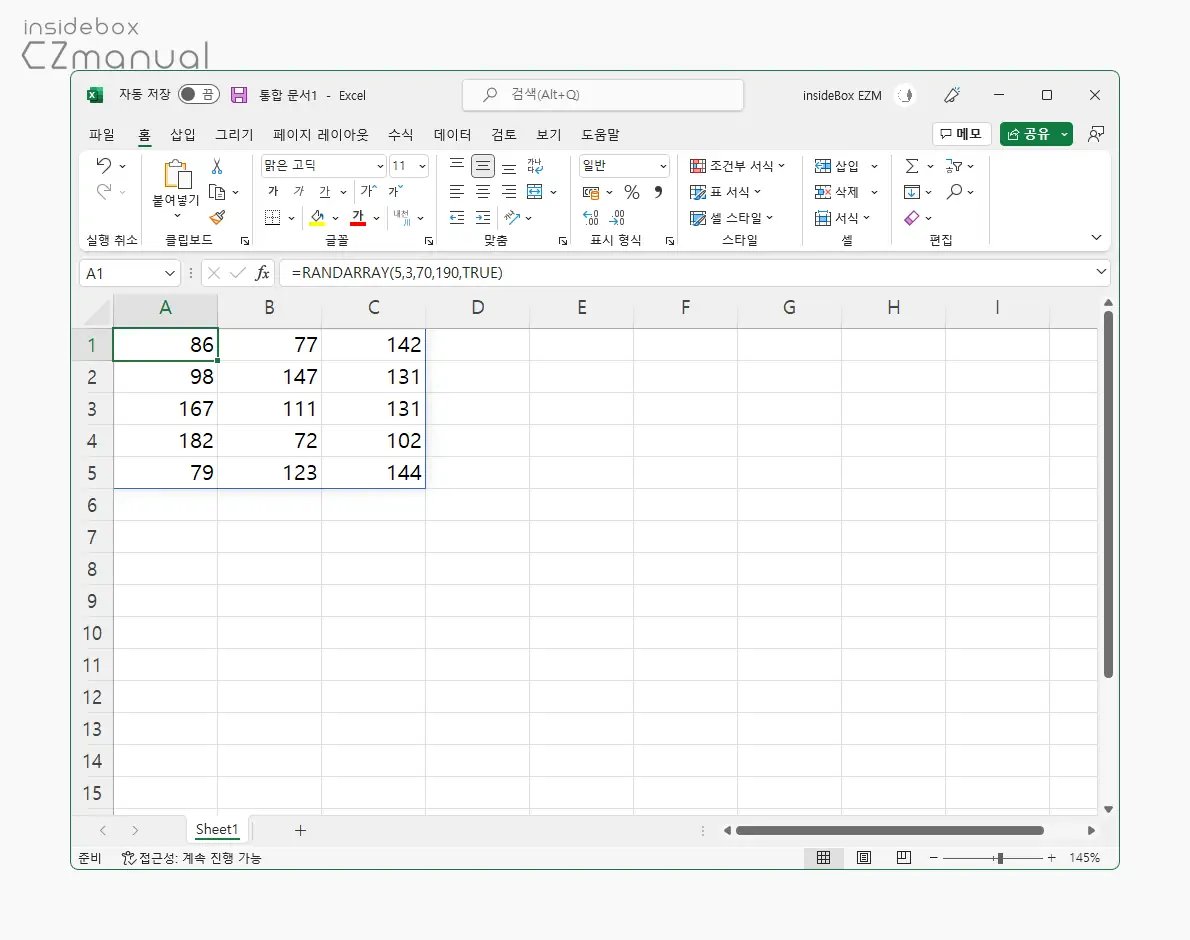Click the zoom slider handle
The image size is (1190, 940).
point(1000,858)
